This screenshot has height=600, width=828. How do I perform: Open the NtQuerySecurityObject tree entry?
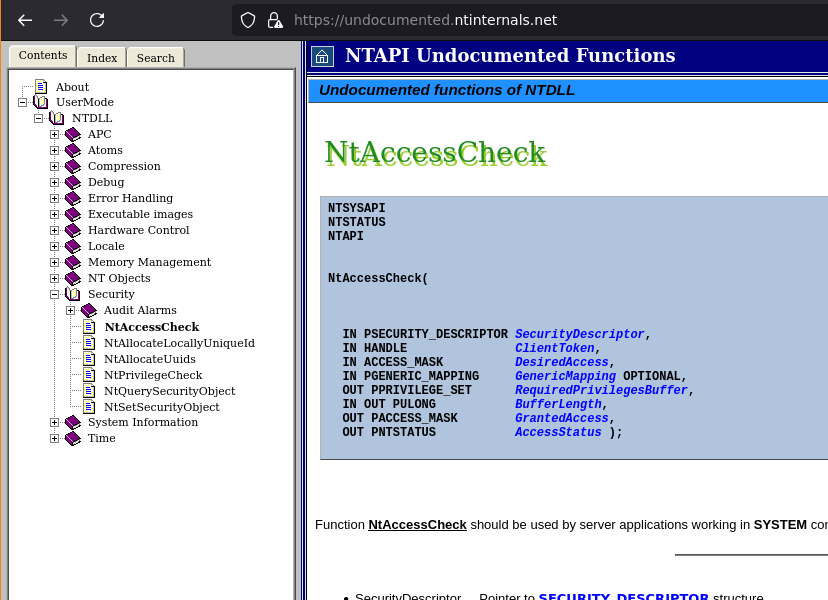tap(169, 391)
